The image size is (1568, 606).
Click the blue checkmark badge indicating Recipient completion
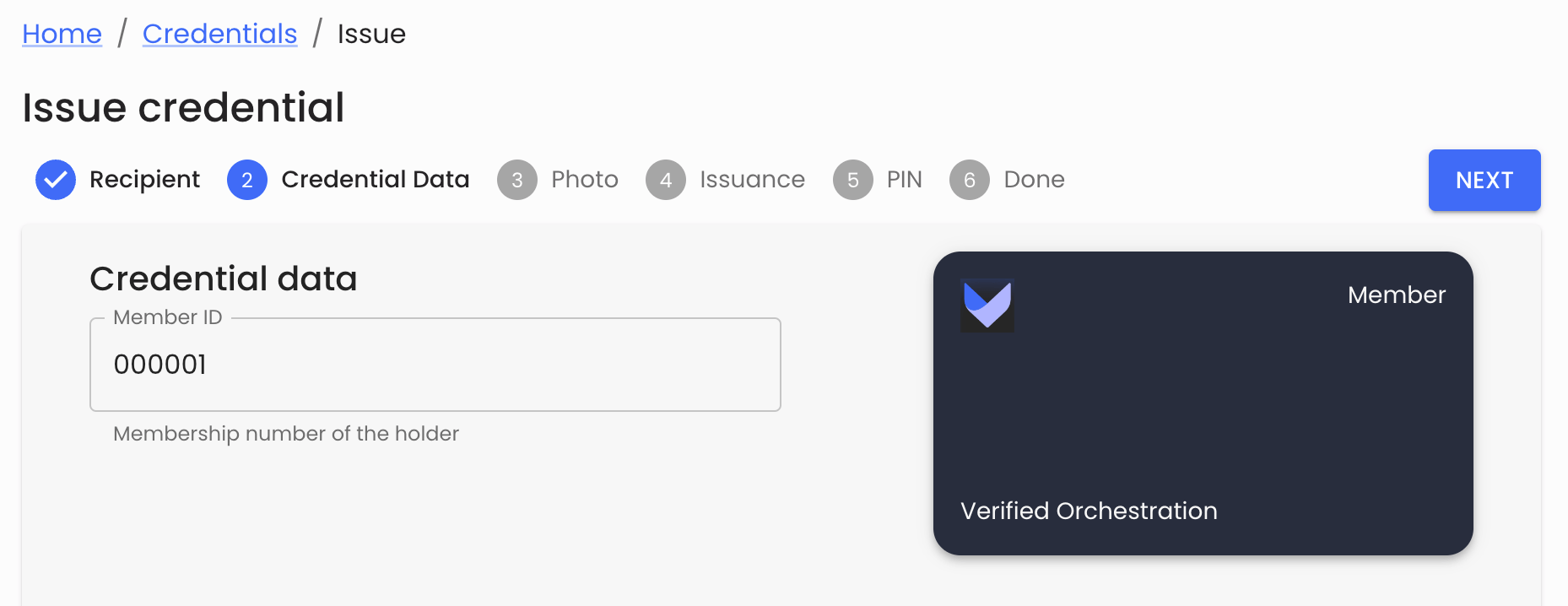point(55,180)
